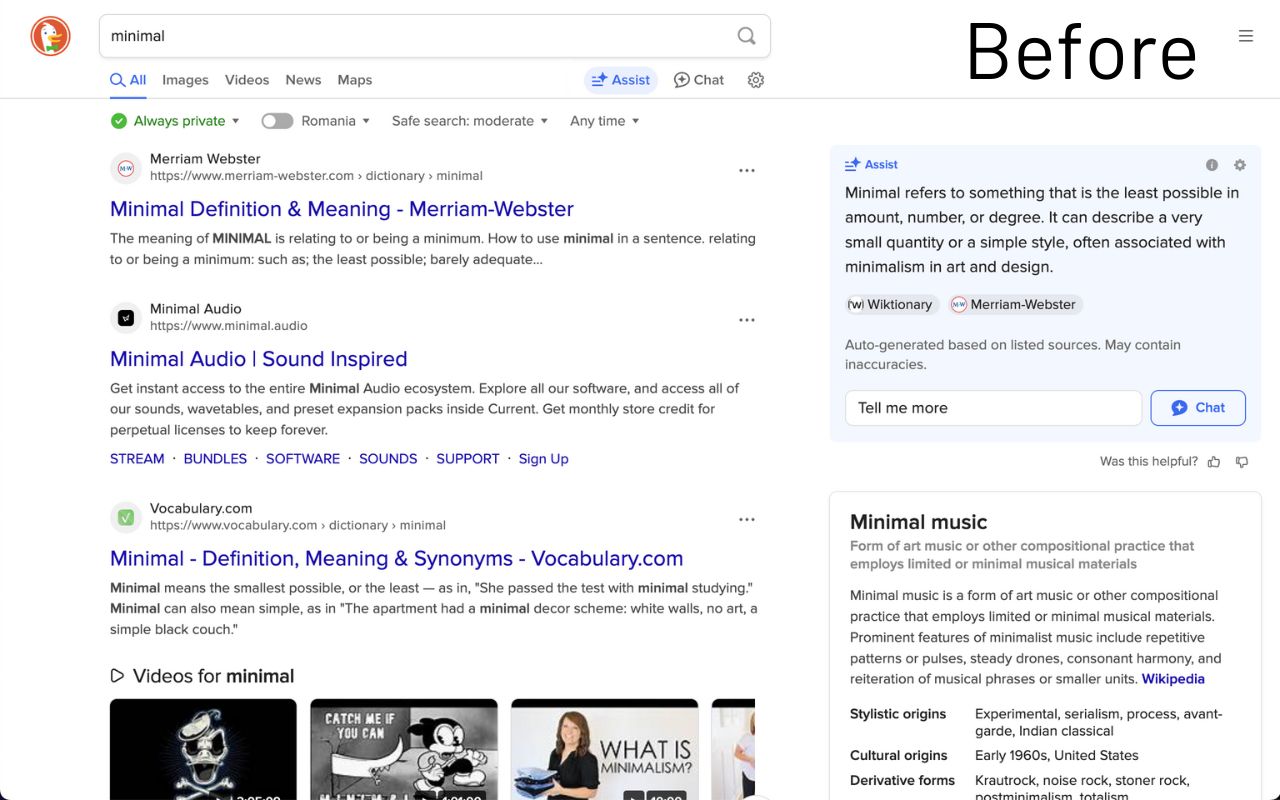Click the Merriam-Webster source chip
Screen dimensions: 1280x800
click(x=1015, y=305)
